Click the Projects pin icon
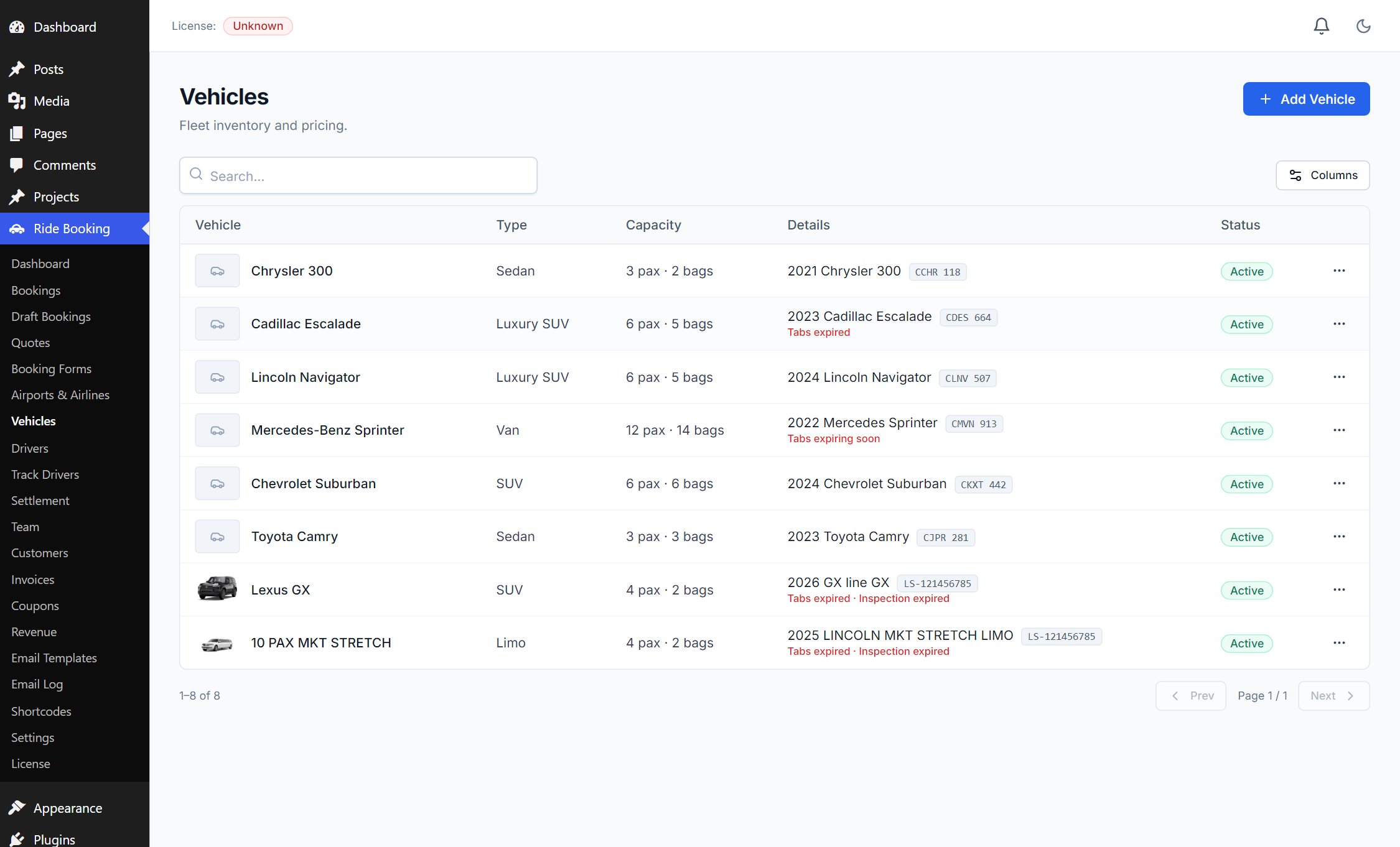1400x847 pixels. pyautogui.click(x=17, y=197)
